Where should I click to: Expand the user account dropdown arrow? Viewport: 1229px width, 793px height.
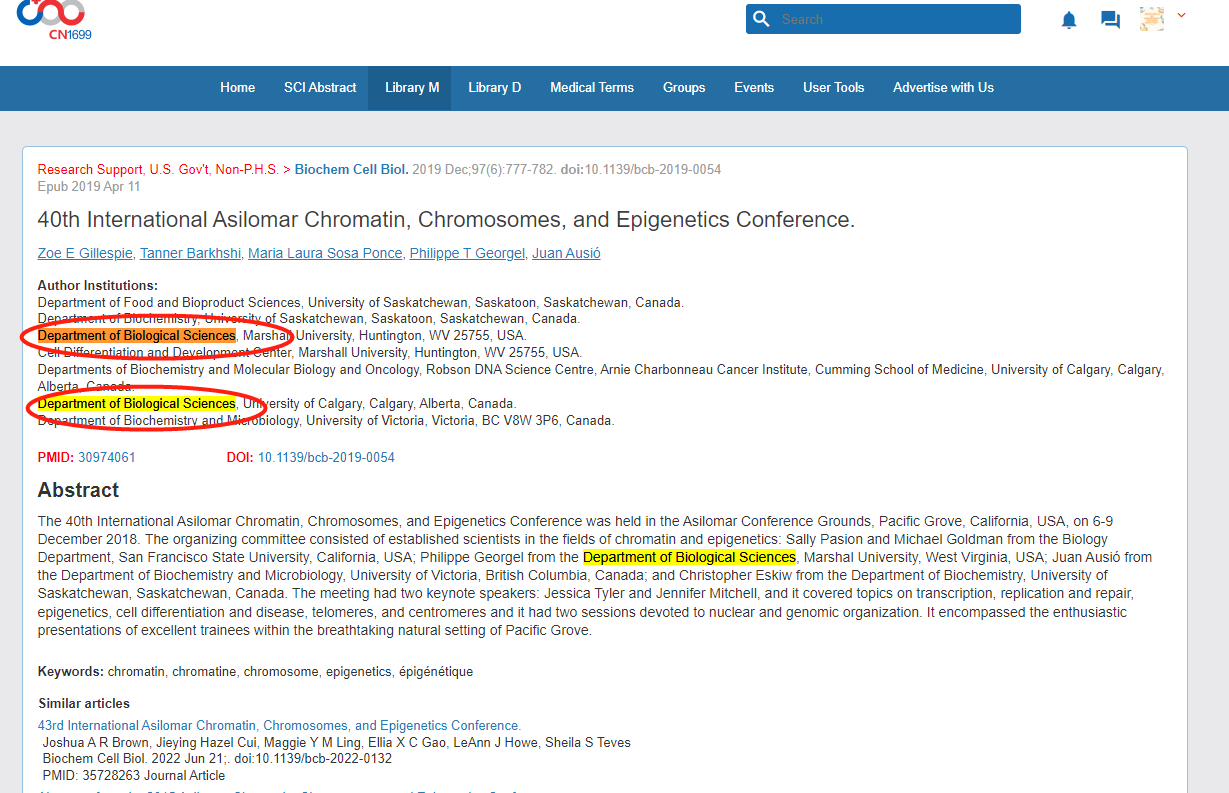(1181, 15)
